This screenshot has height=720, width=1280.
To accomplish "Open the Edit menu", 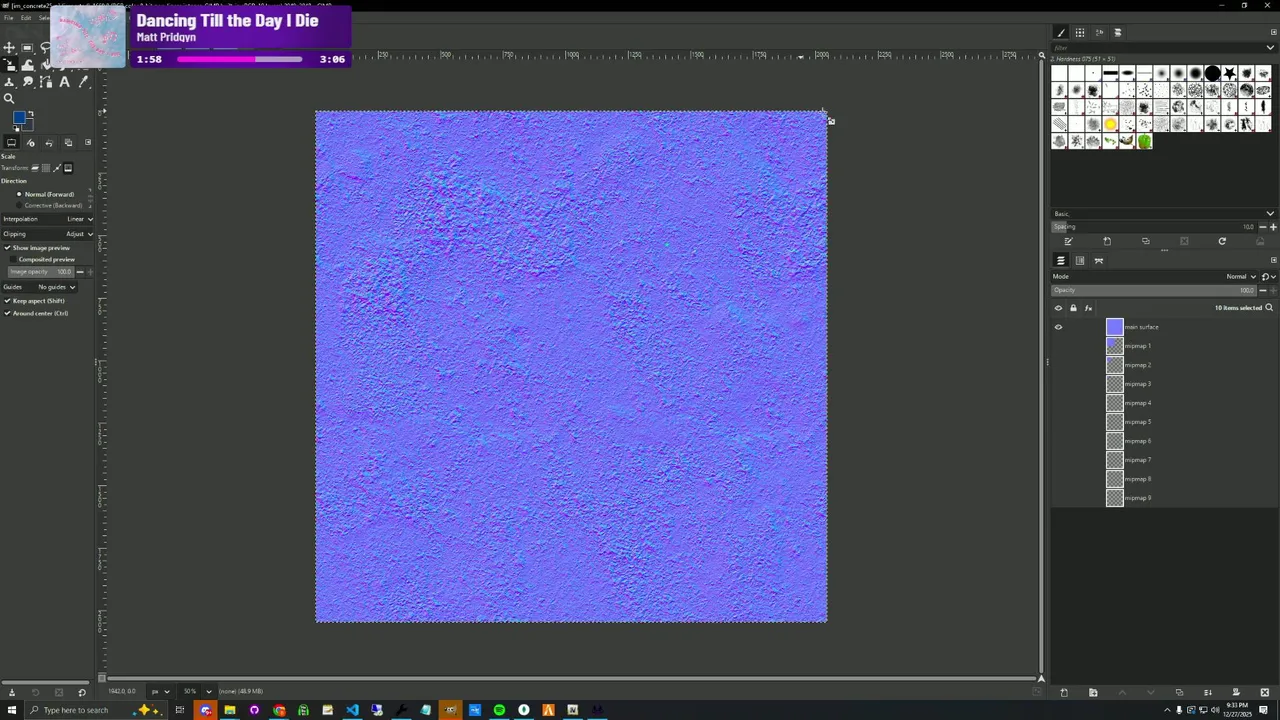I will point(26,18).
